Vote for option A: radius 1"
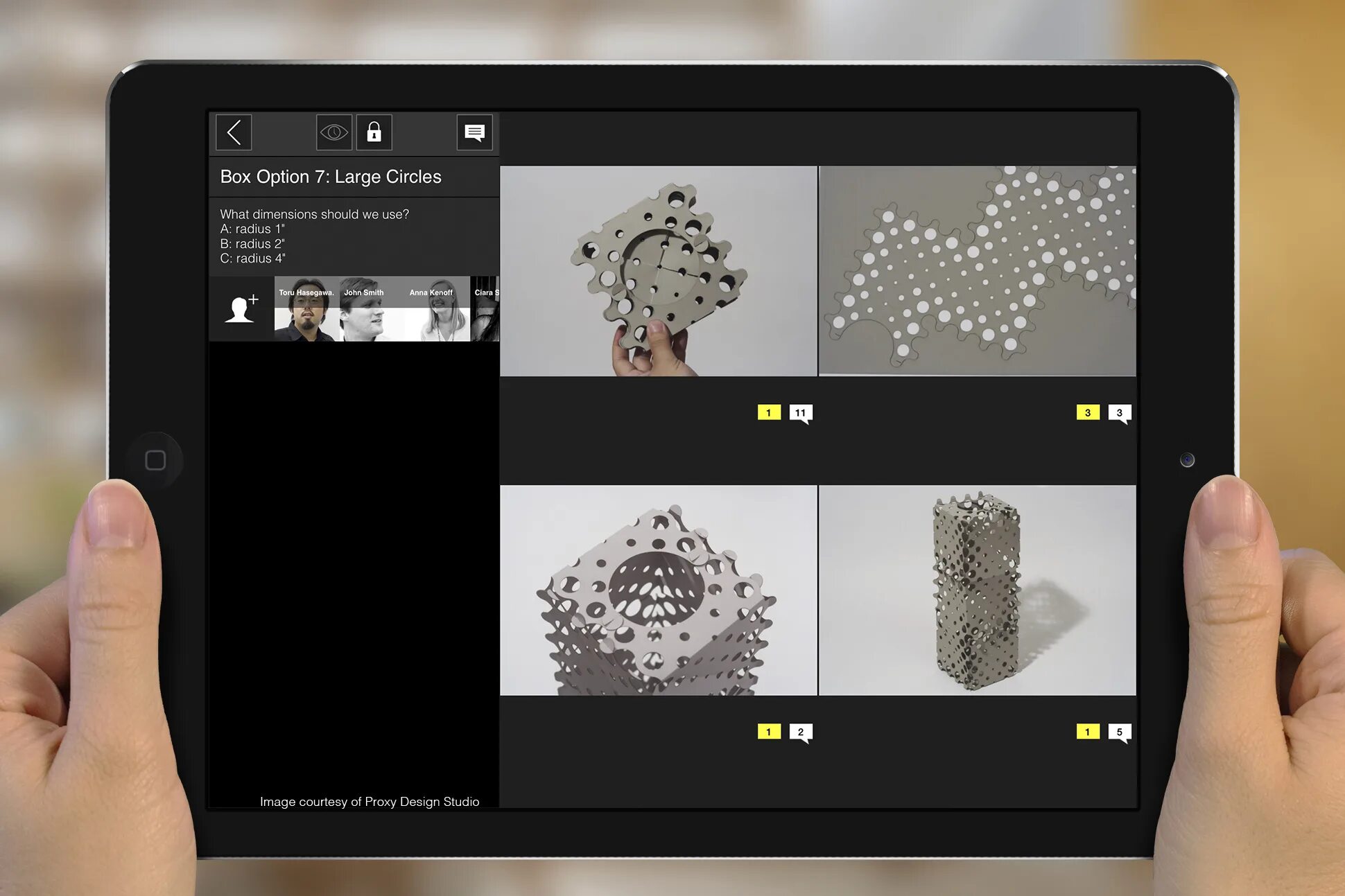The width and height of the screenshot is (1345, 896). pyautogui.click(x=252, y=229)
